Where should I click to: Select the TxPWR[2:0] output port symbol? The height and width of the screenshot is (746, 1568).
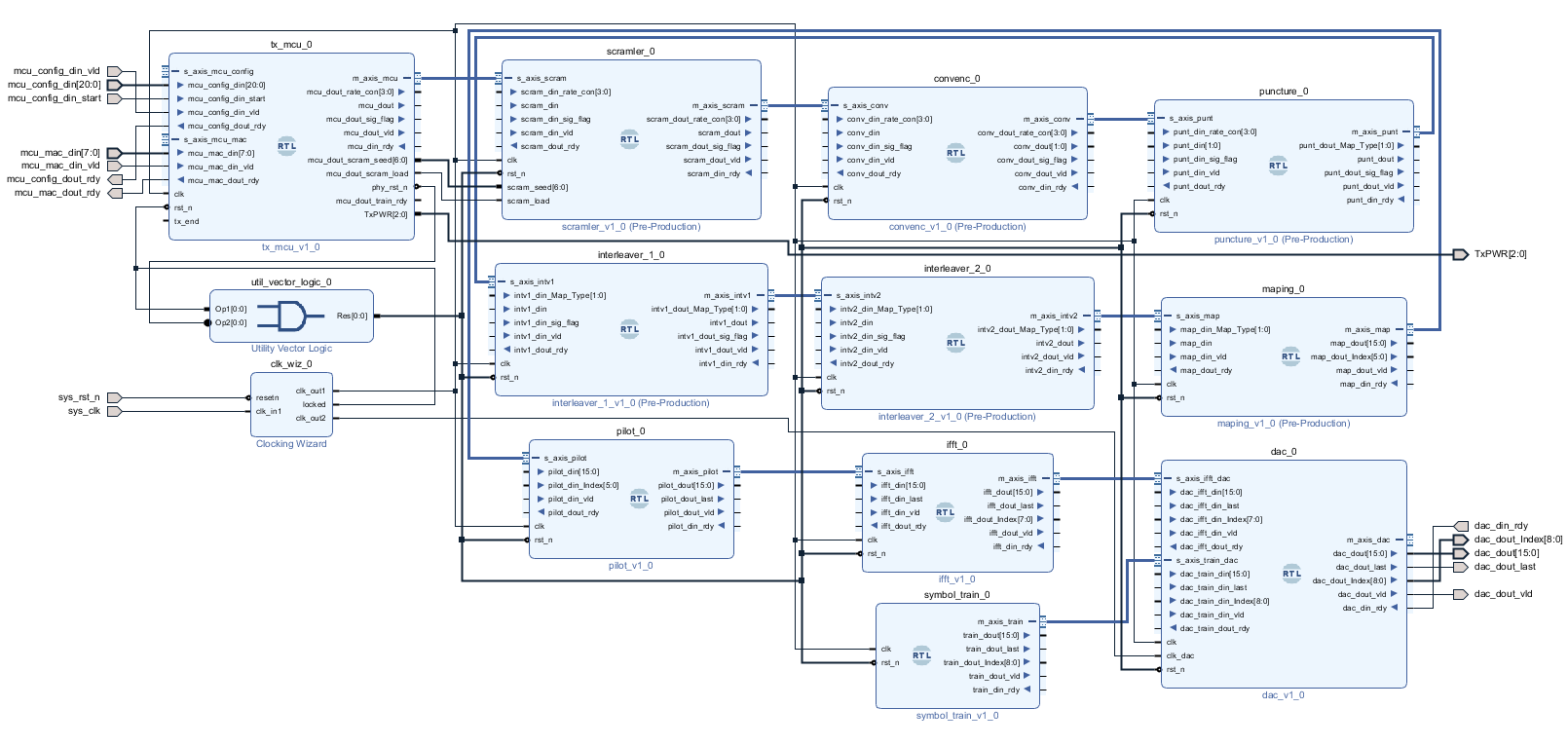(x=1460, y=254)
